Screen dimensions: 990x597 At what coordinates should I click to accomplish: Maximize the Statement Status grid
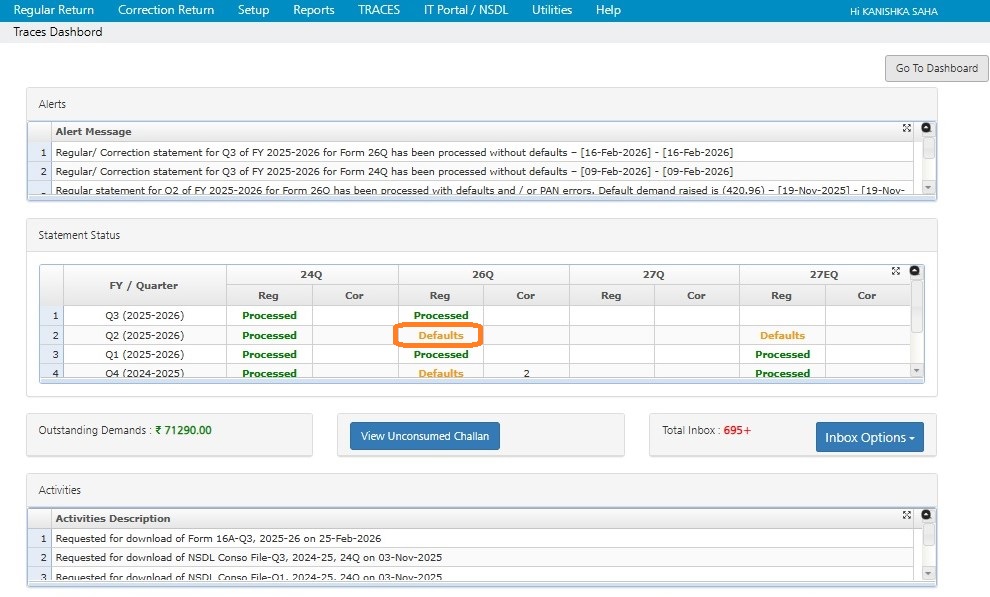coord(896,271)
